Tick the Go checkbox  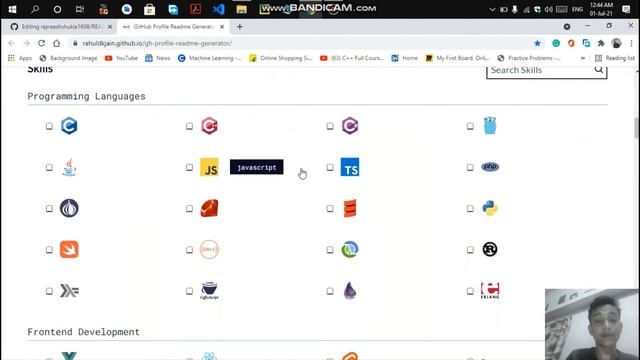[x=470, y=126]
